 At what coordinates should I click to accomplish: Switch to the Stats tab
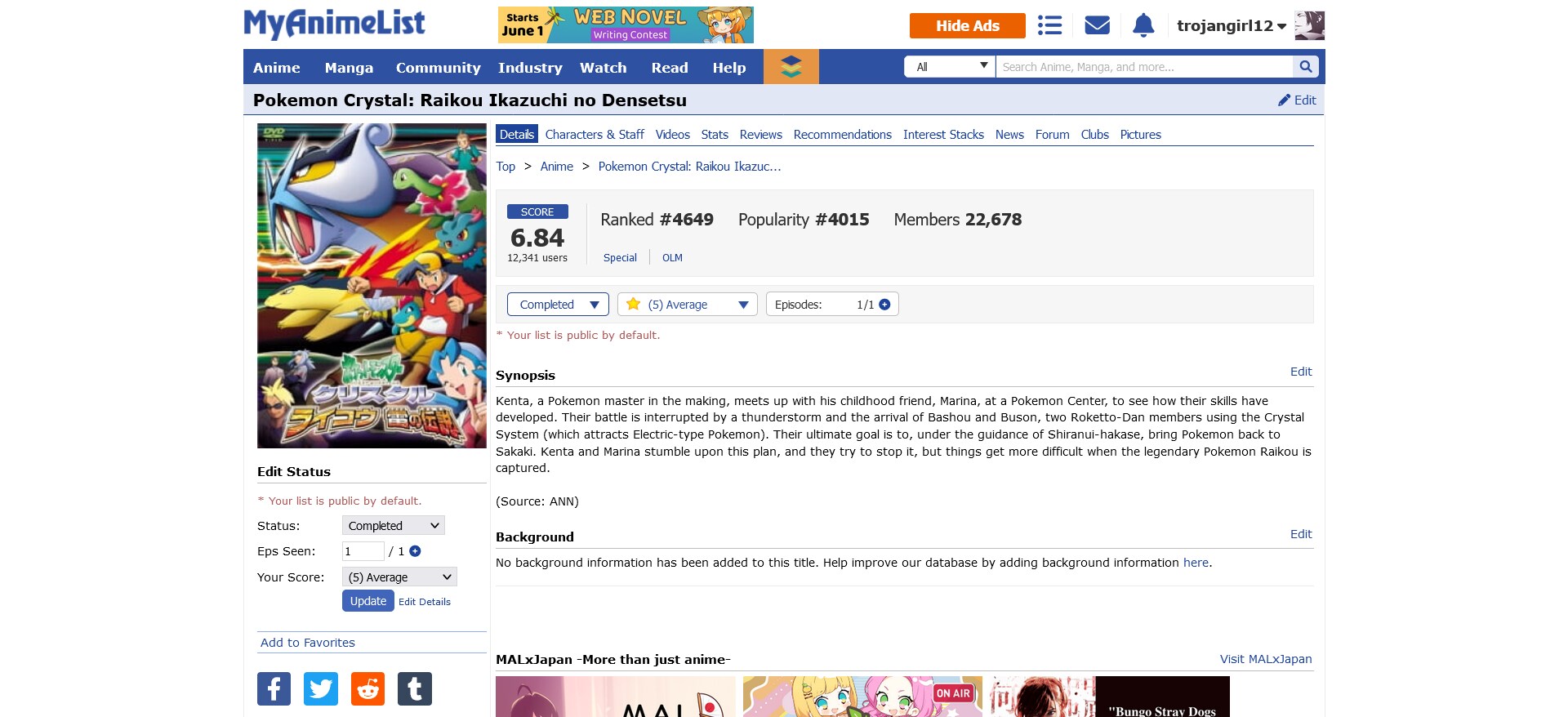tap(715, 135)
